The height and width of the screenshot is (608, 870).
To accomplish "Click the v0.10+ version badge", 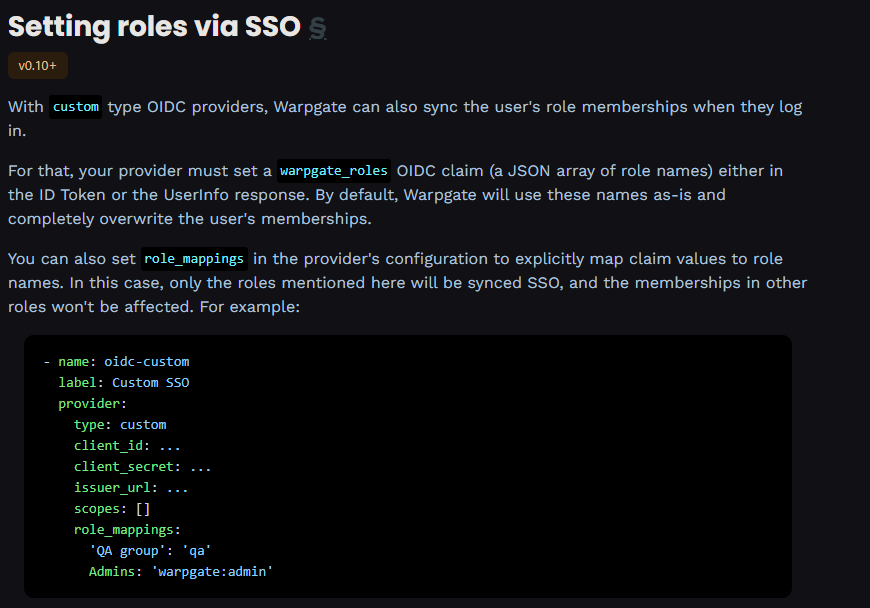I will point(38,65).
